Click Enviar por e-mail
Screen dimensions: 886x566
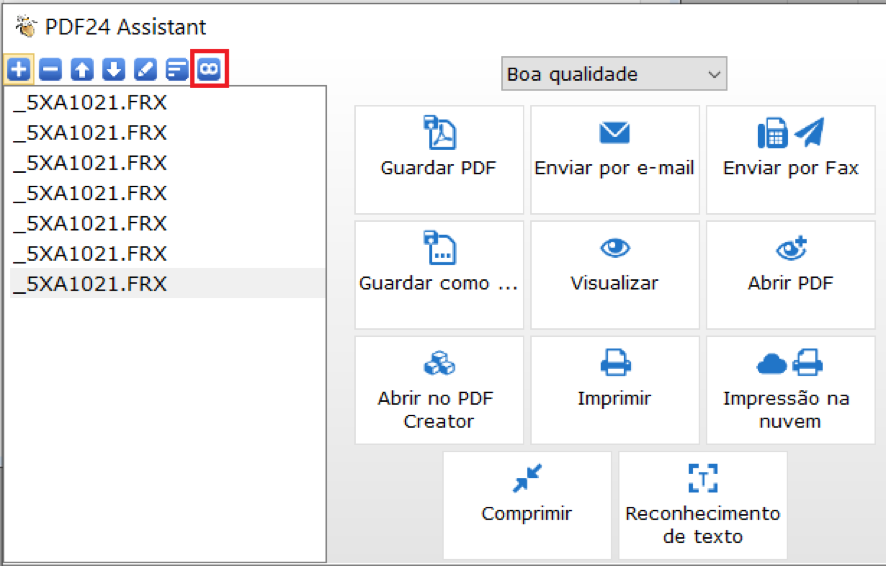tap(615, 159)
